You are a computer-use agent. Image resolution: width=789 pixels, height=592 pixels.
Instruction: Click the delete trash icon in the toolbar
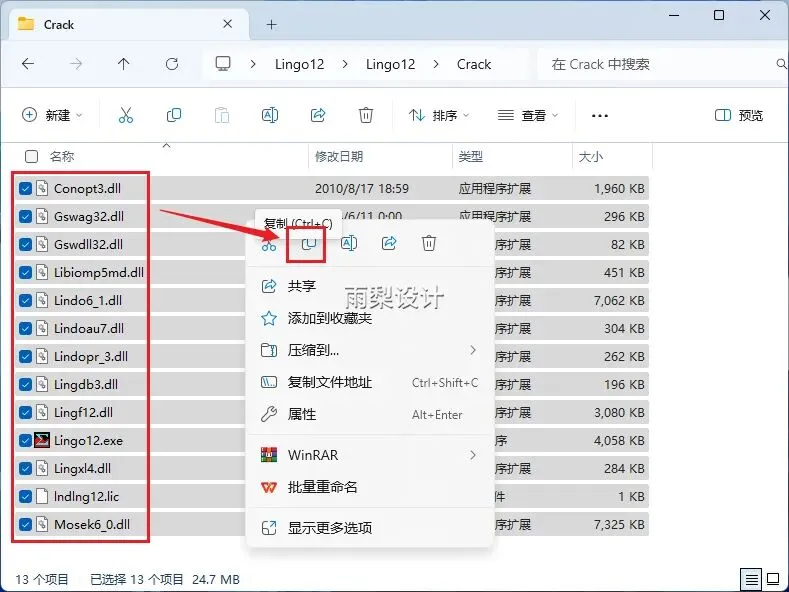click(366, 115)
